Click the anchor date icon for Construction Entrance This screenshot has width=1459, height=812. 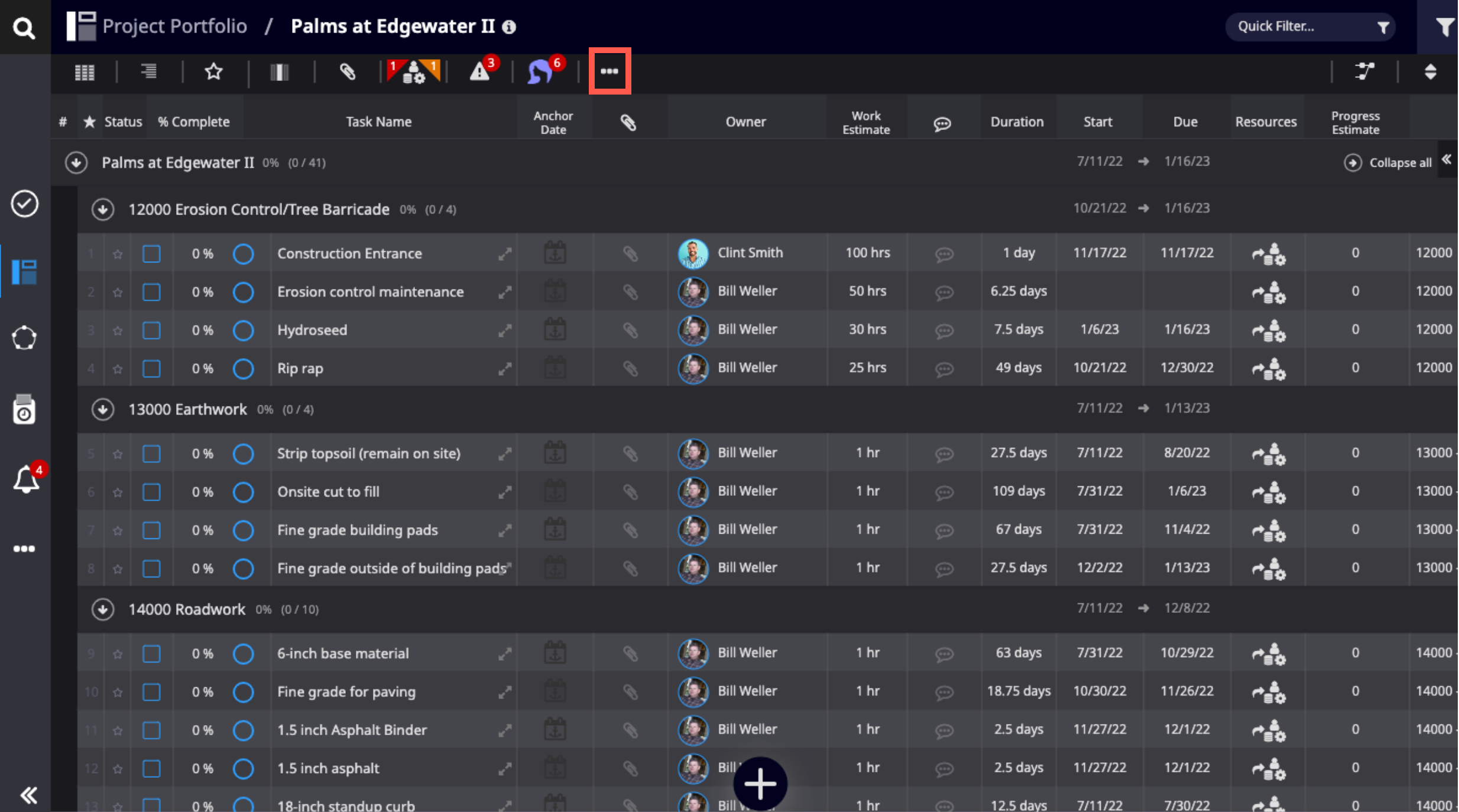point(555,254)
